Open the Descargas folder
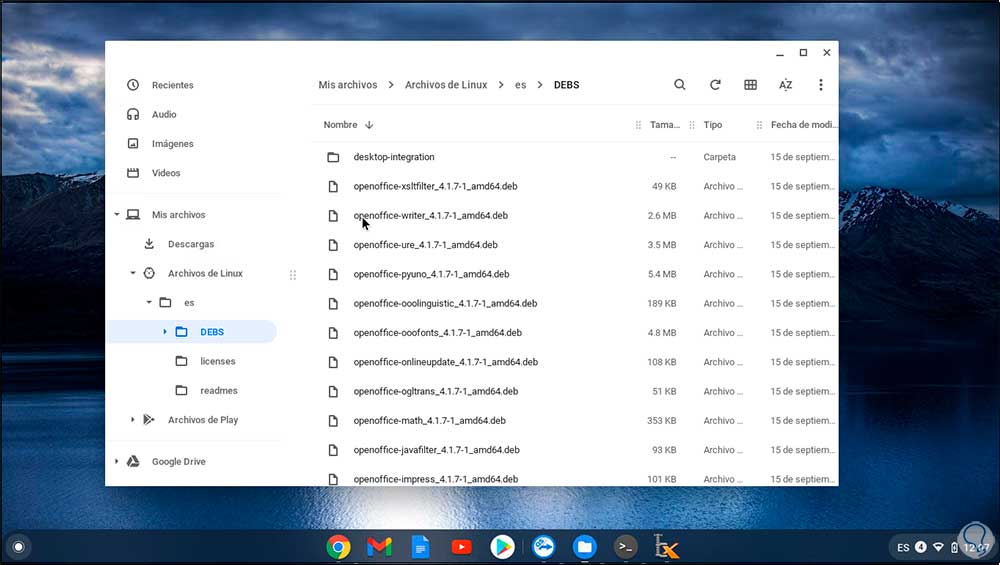 191,244
